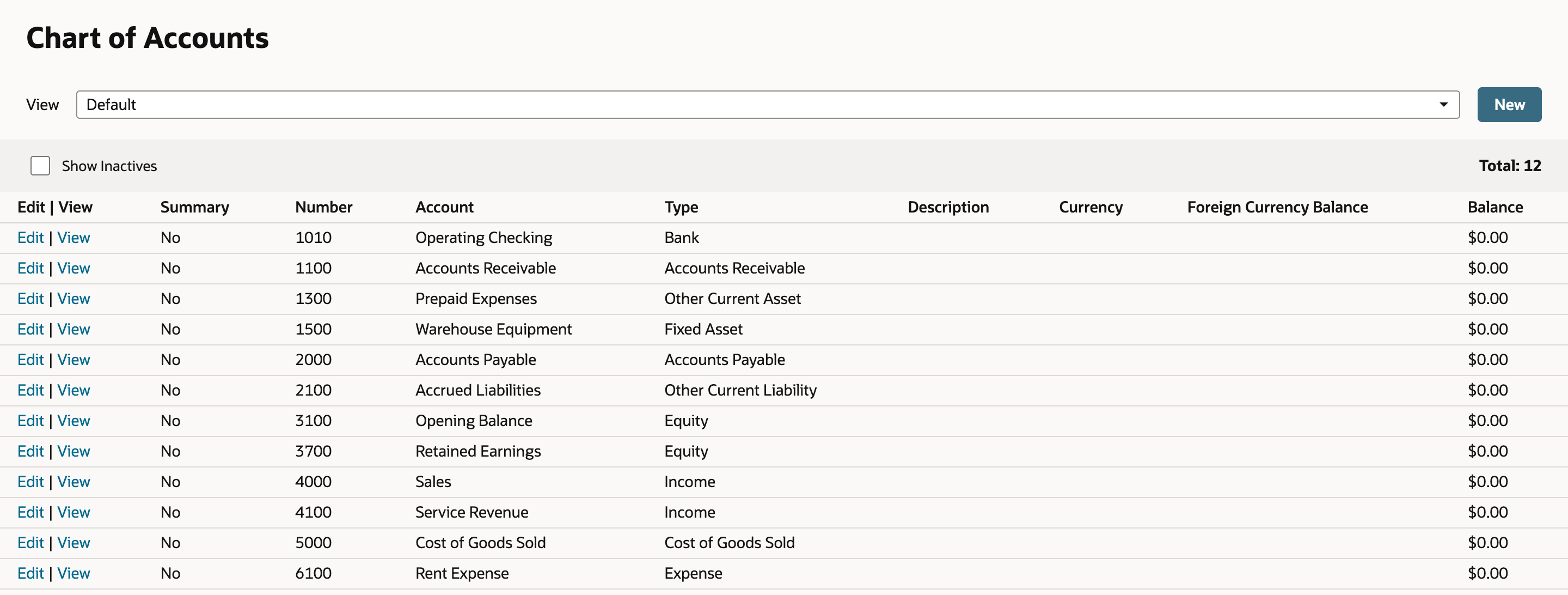Image resolution: width=1568 pixels, height=595 pixels.
Task: Select the account number 1010 cell
Action: coord(314,238)
